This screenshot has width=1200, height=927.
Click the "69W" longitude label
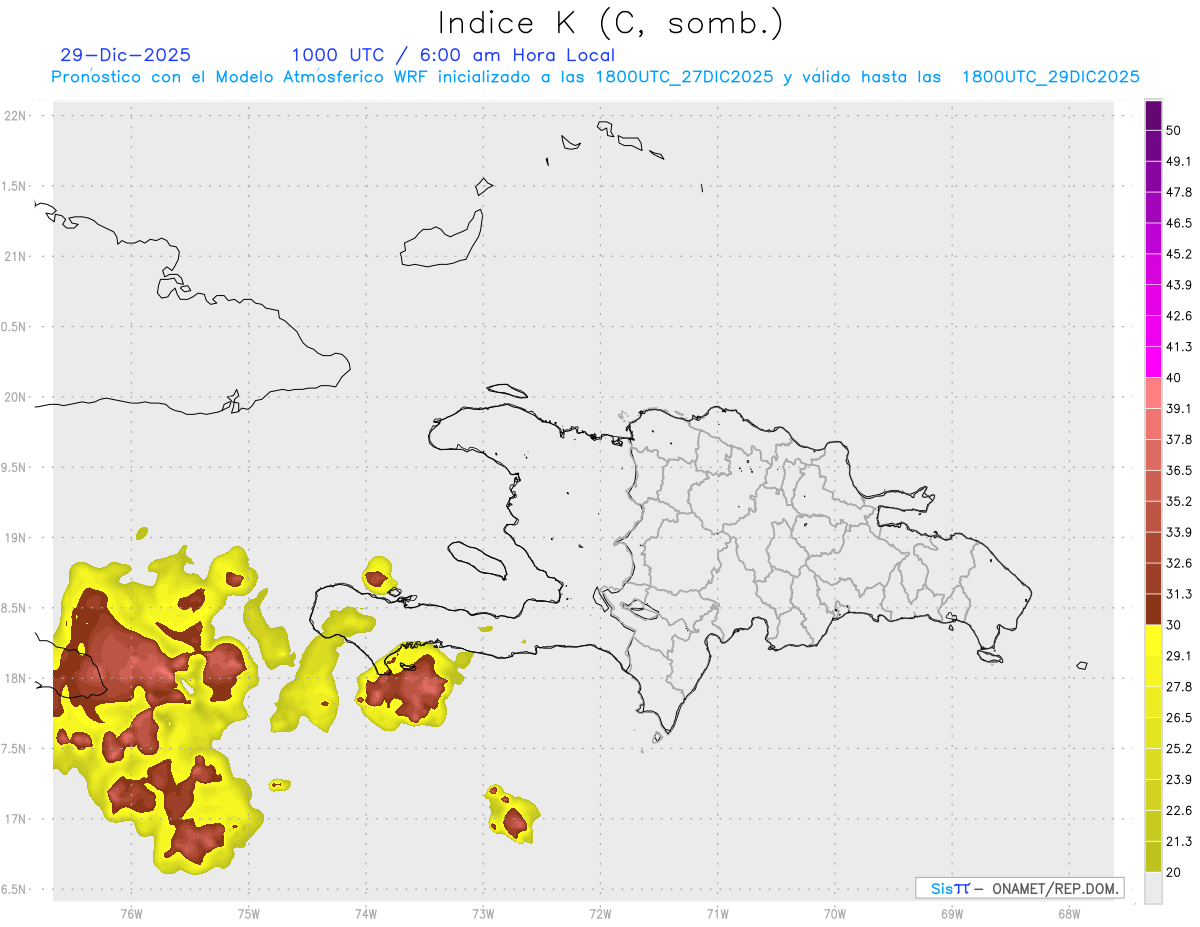pos(951,914)
